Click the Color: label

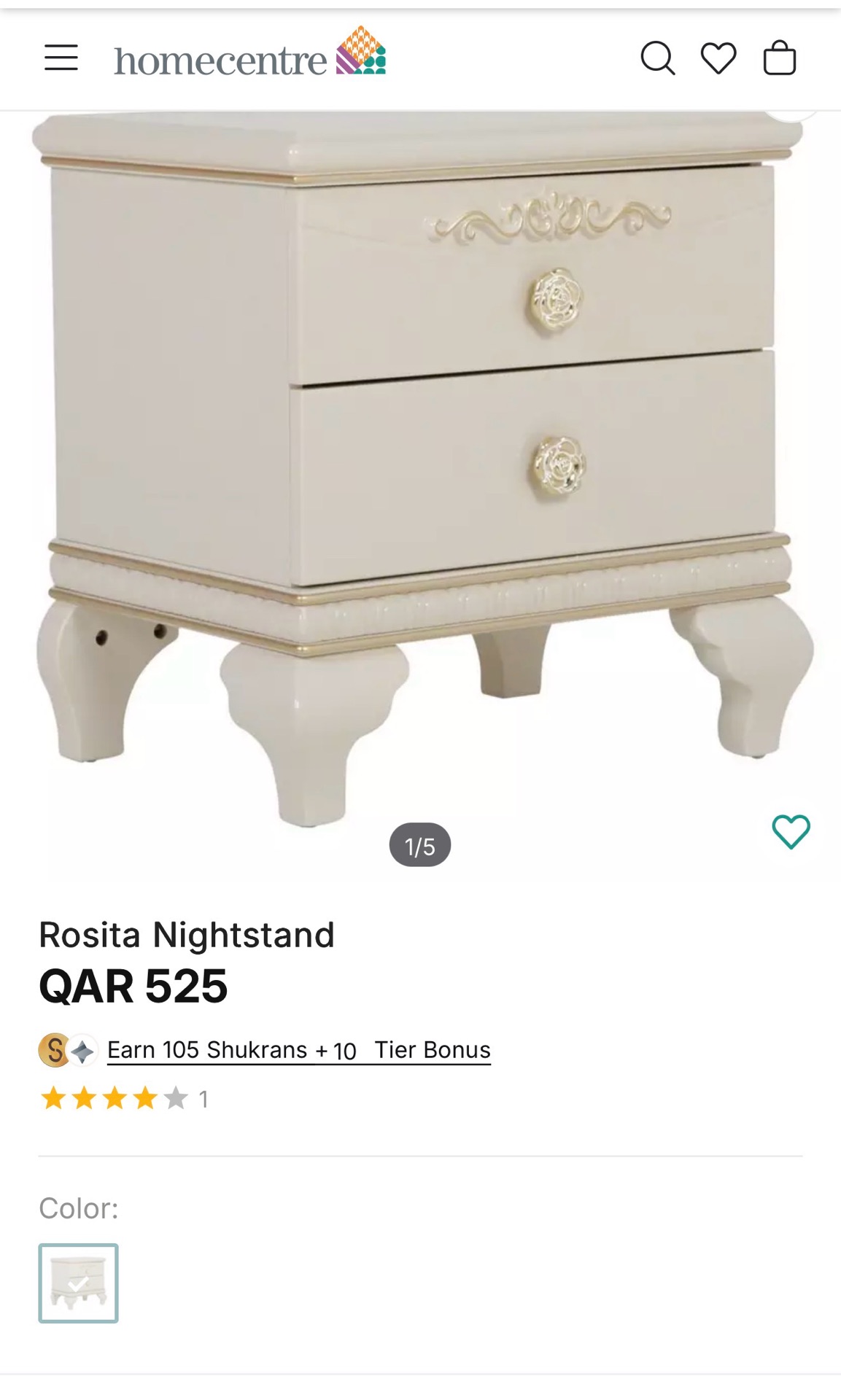pos(79,1208)
